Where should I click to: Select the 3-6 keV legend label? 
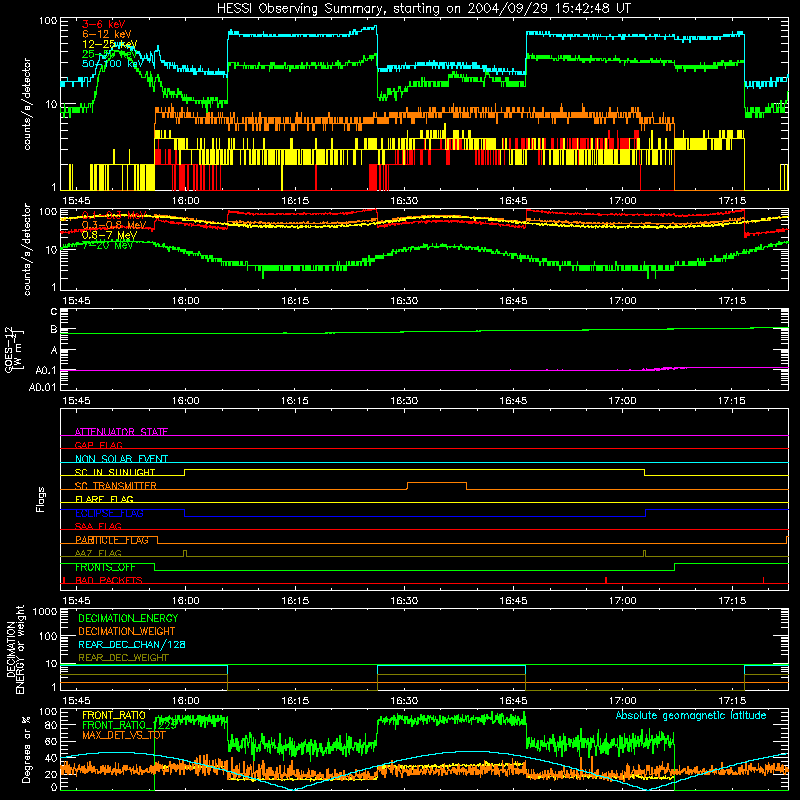(x=104, y=24)
